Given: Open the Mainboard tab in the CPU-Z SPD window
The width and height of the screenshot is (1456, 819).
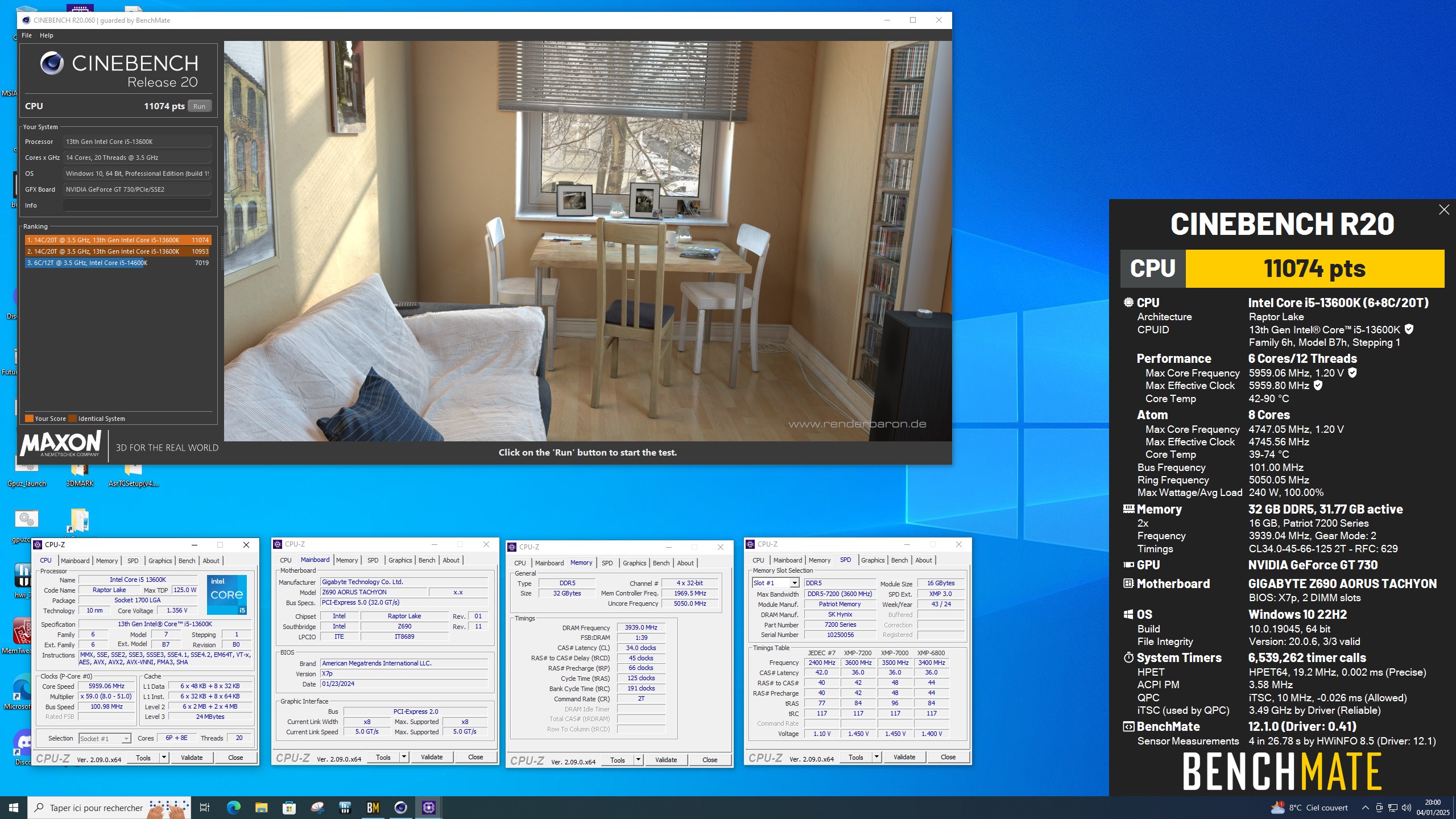Looking at the screenshot, I should (x=788, y=560).
